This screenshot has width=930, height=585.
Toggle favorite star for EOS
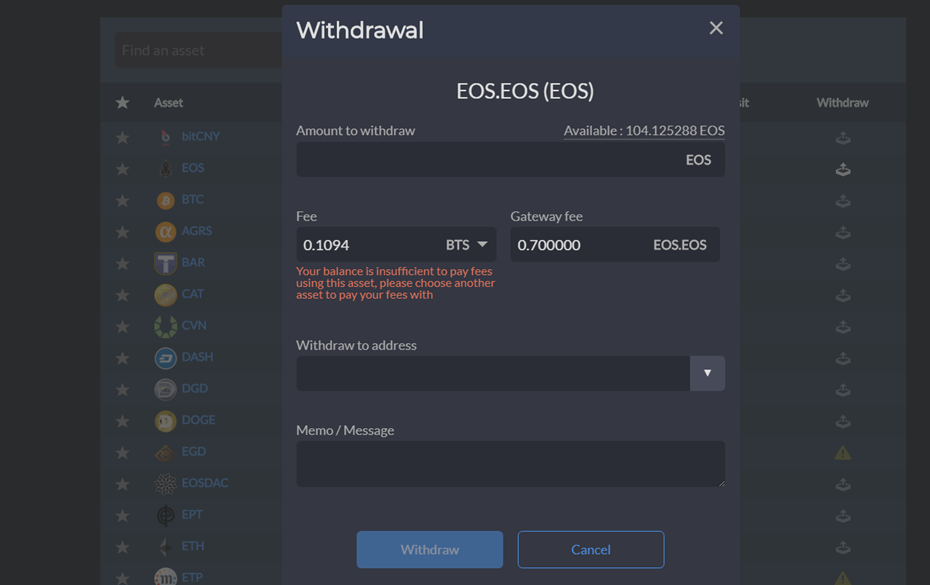tap(122, 169)
